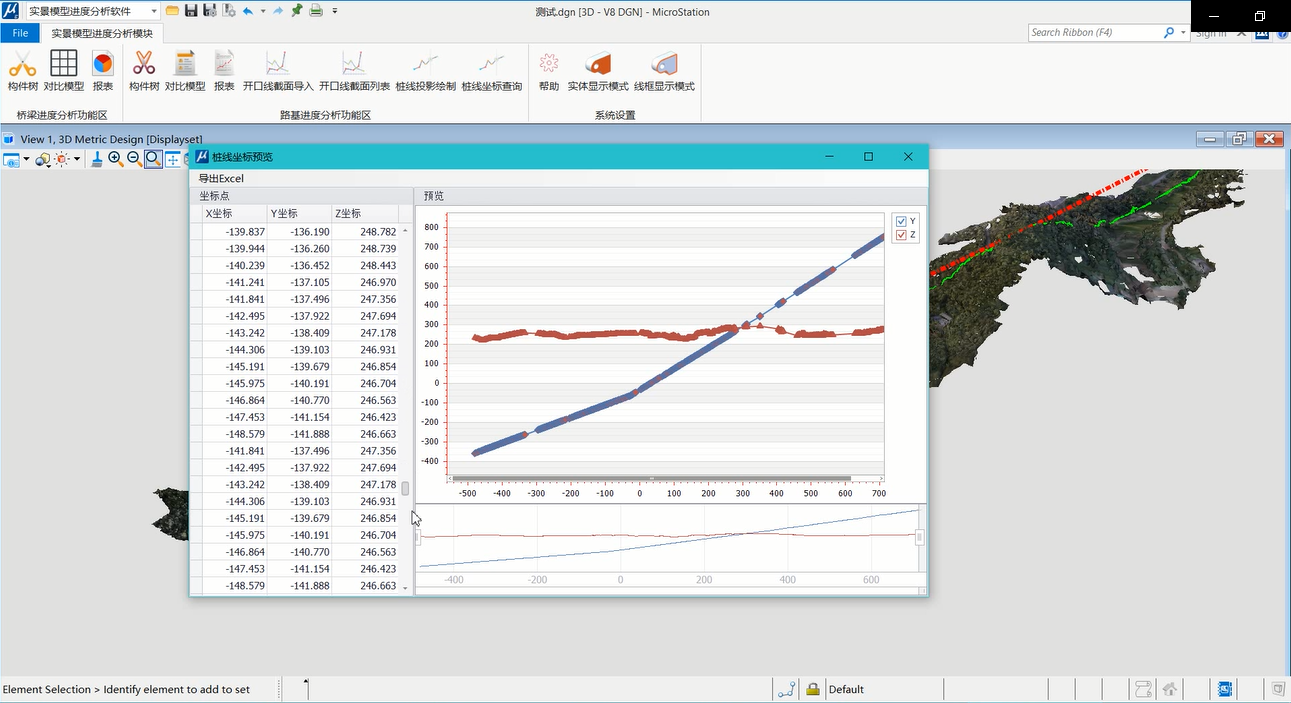Click the Y坐标 column header
This screenshot has height=703, width=1291.
point(298,214)
